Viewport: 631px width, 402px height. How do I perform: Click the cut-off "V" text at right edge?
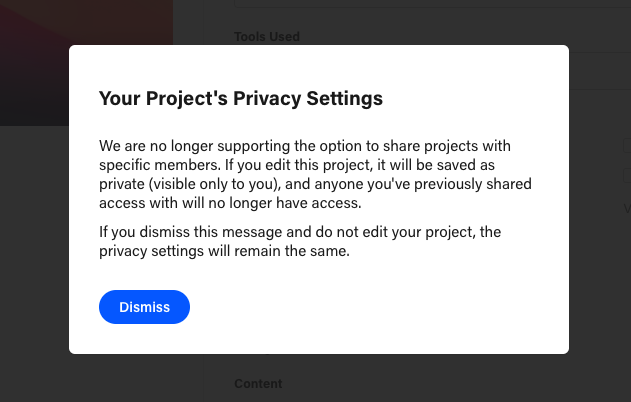coord(627,209)
